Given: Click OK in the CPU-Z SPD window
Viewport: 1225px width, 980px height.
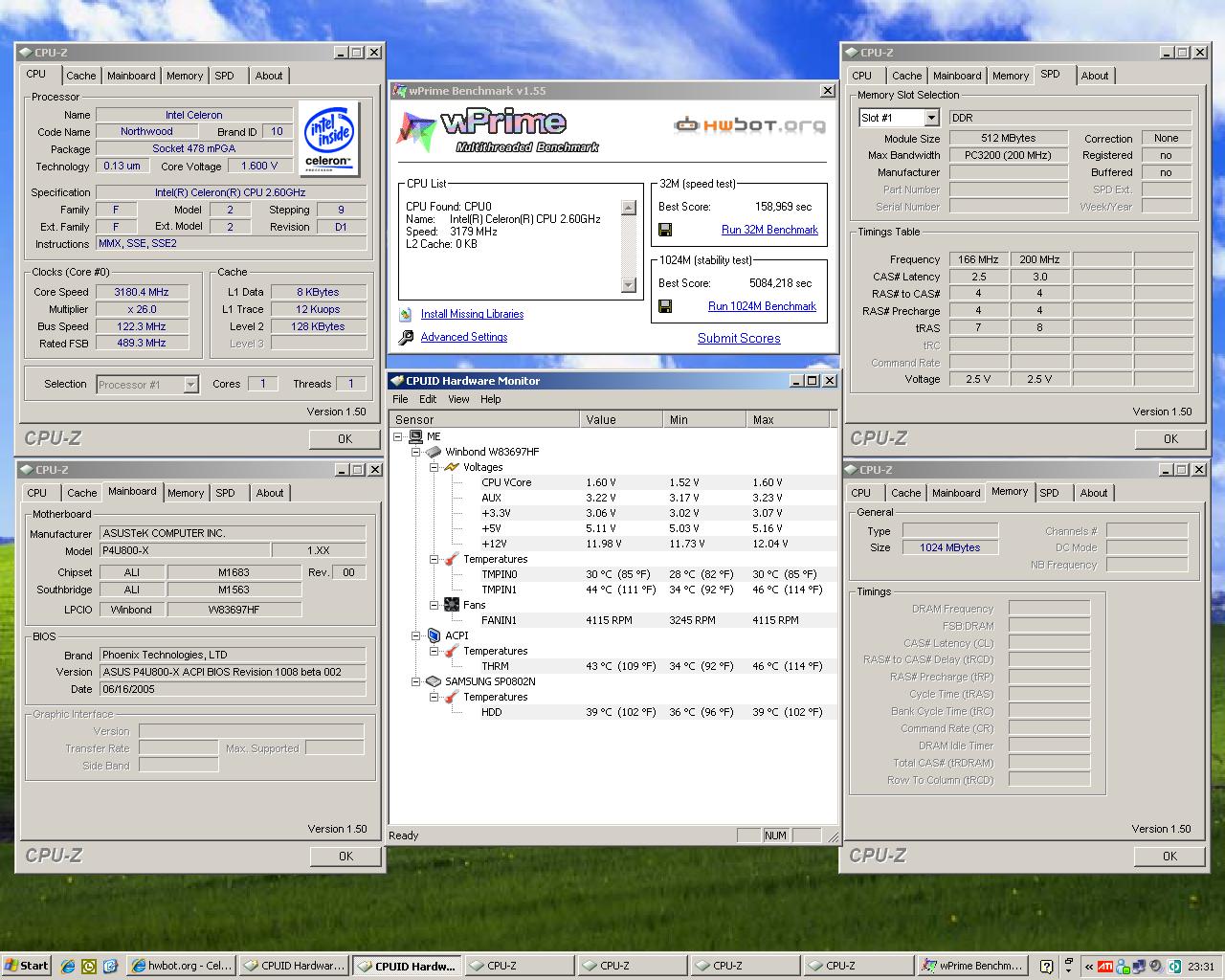Looking at the screenshot, I should [1170, 439].
